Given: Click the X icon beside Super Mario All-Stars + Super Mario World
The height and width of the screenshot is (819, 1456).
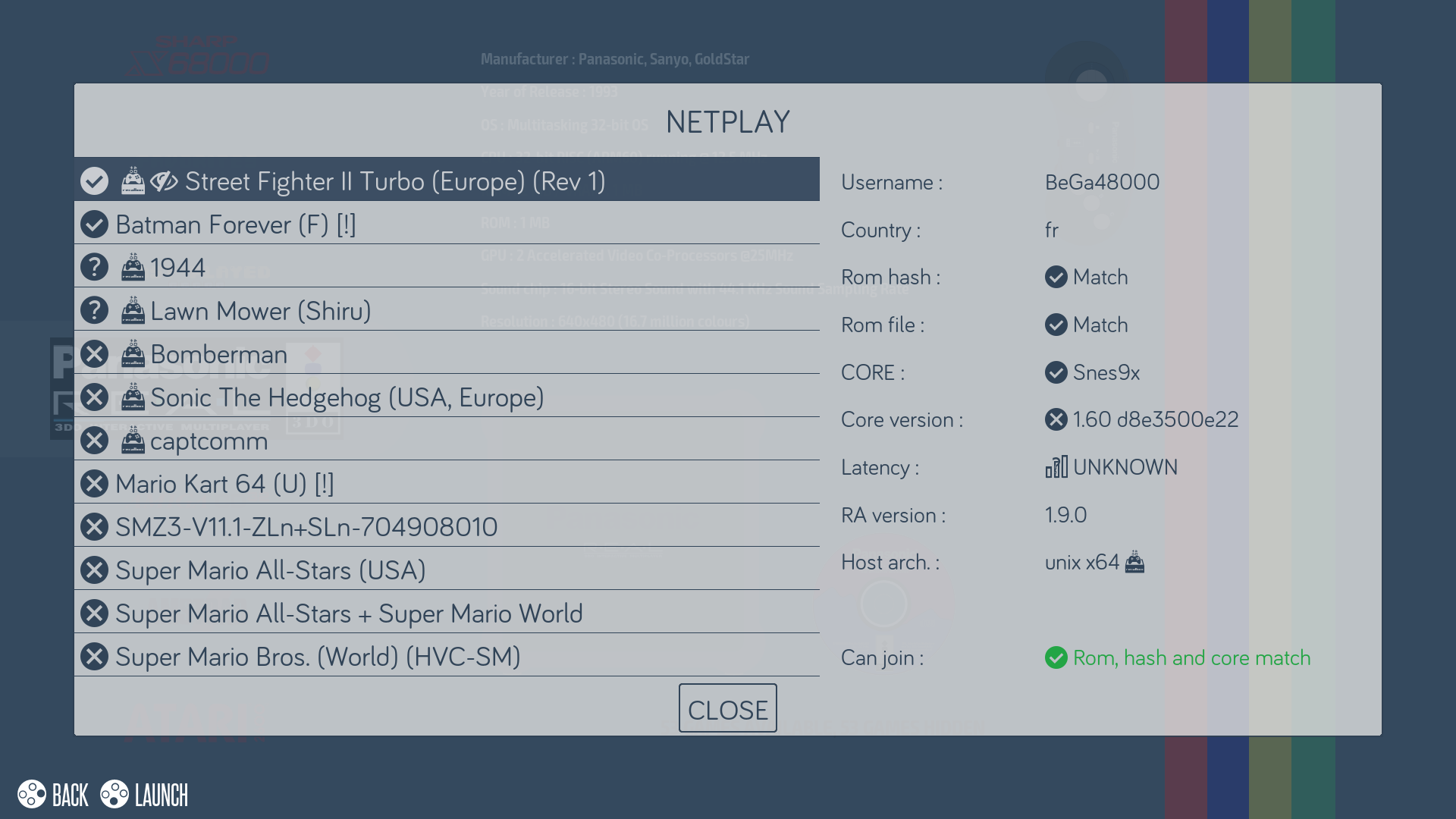Looking at the screenshot, I should 94,613.
